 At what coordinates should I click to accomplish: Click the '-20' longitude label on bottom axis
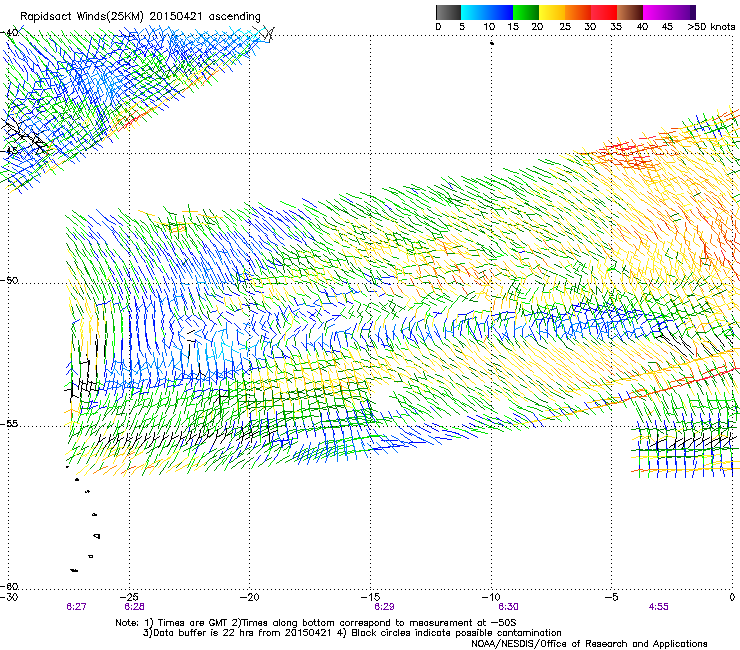(x=250, y=597)
